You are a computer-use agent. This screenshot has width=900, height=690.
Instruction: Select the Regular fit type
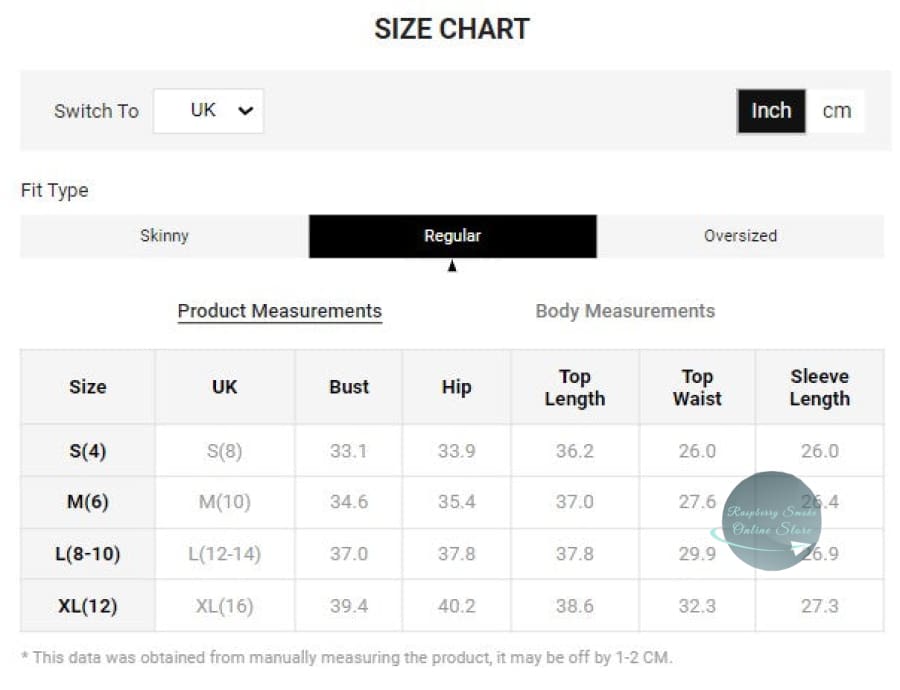point(452,236)
